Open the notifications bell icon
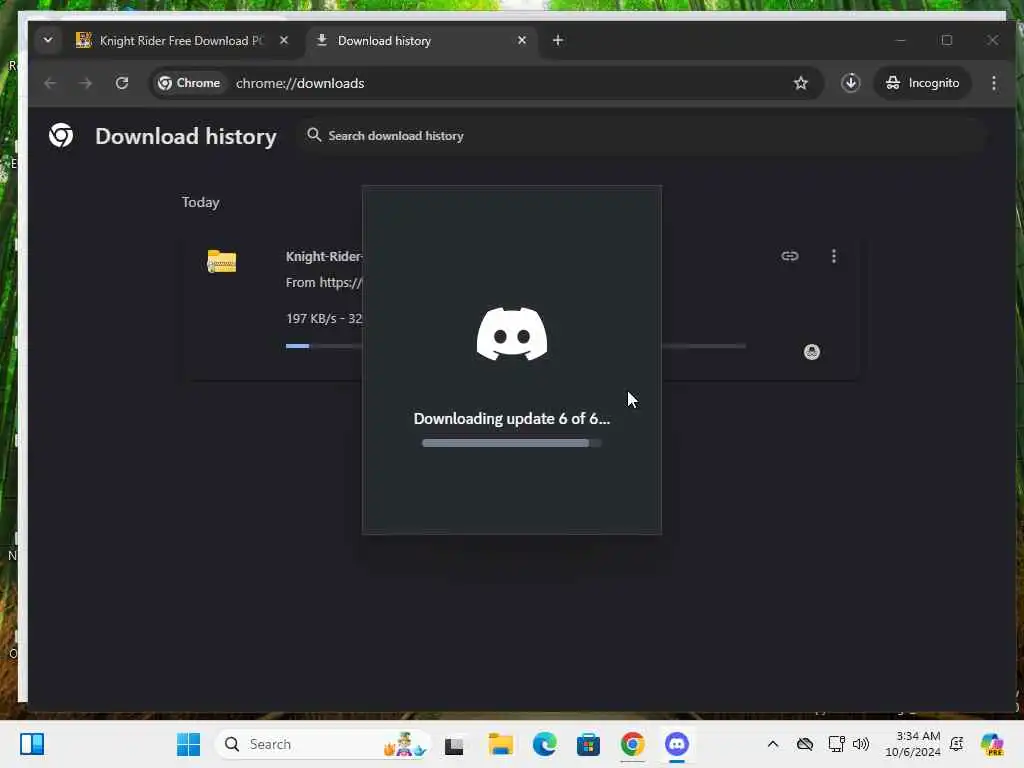 (x=957, y=744)
